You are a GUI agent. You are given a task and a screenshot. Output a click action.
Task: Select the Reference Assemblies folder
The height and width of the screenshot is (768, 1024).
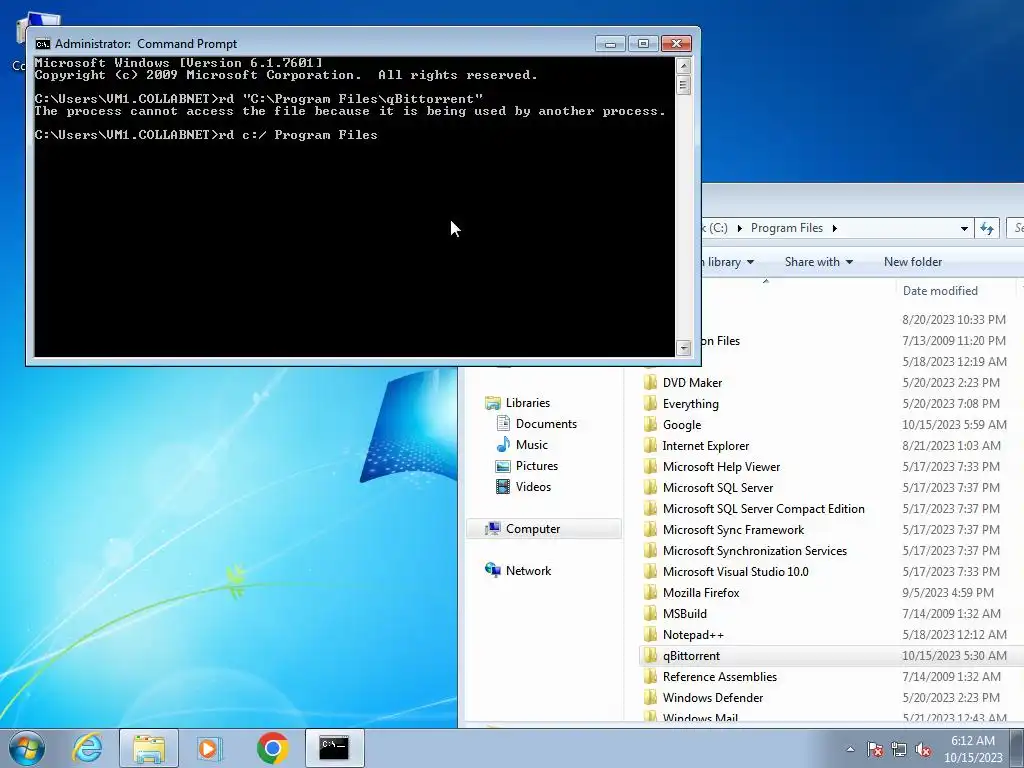tap(720, 677)
